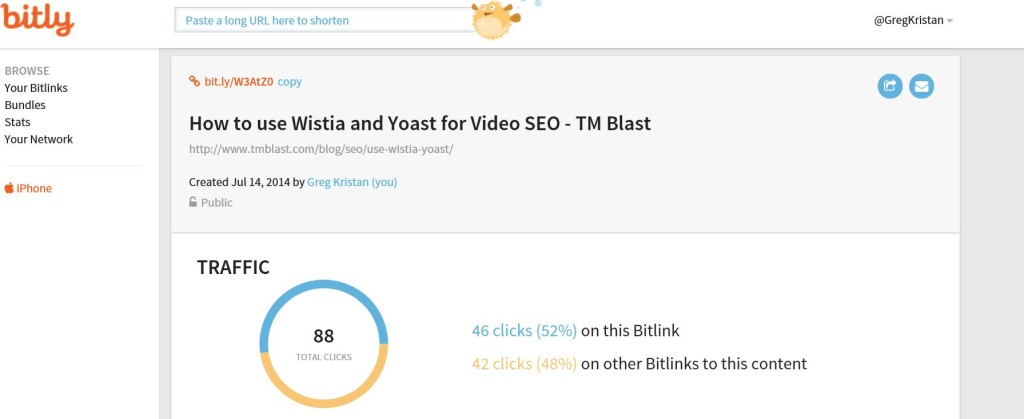Click the chain link icon beside bit.ly/W3AtZ0
1024x419 pixels.
[195, 82]
